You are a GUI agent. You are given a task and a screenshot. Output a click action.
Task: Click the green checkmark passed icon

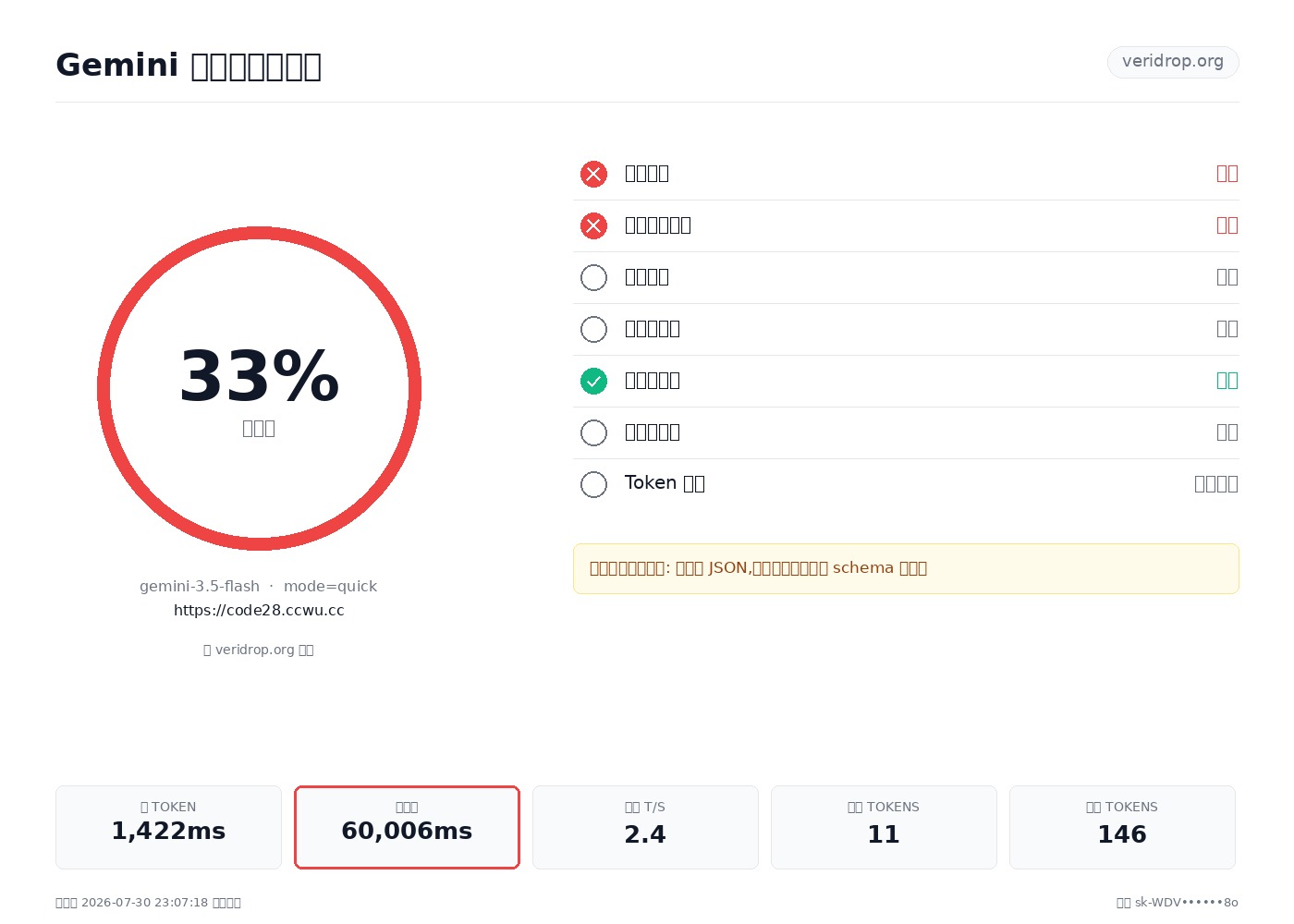click(593, 381)
